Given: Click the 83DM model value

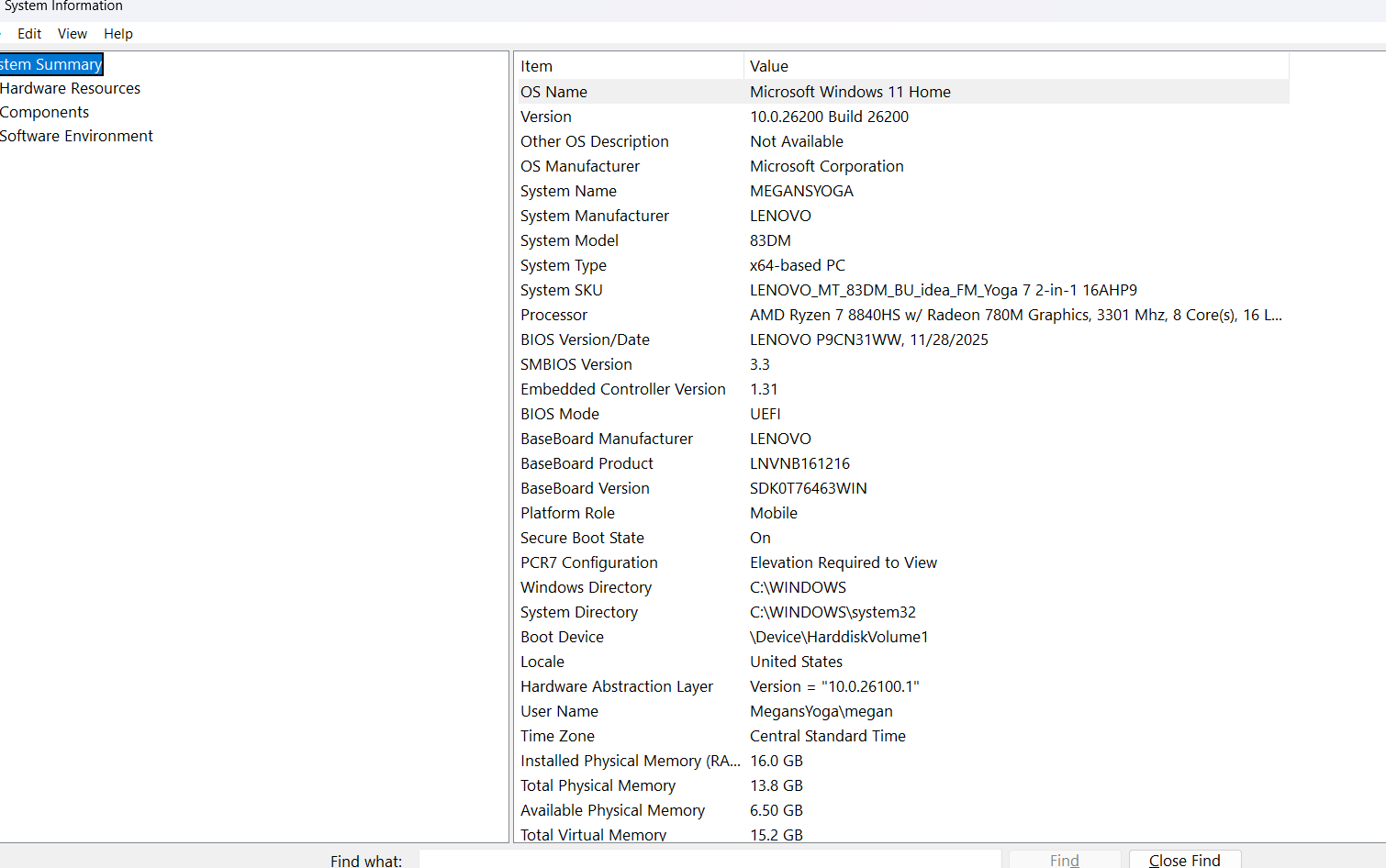Looking at the screenshot, I should (x=770, y=240).
